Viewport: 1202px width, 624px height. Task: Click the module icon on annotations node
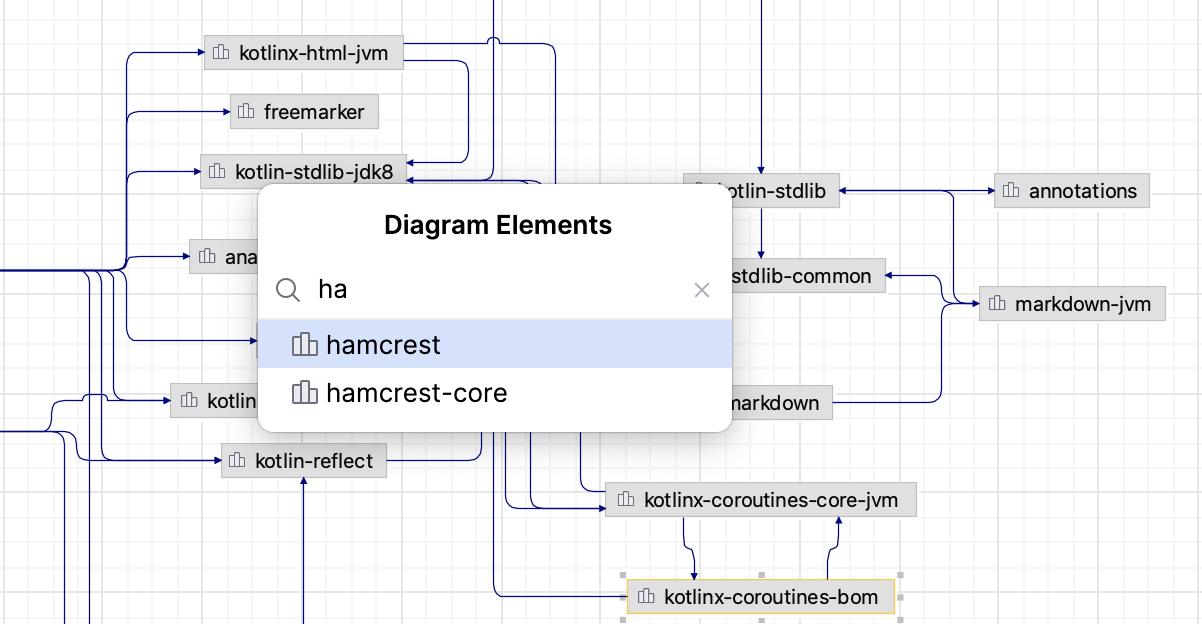[1011, 190]
